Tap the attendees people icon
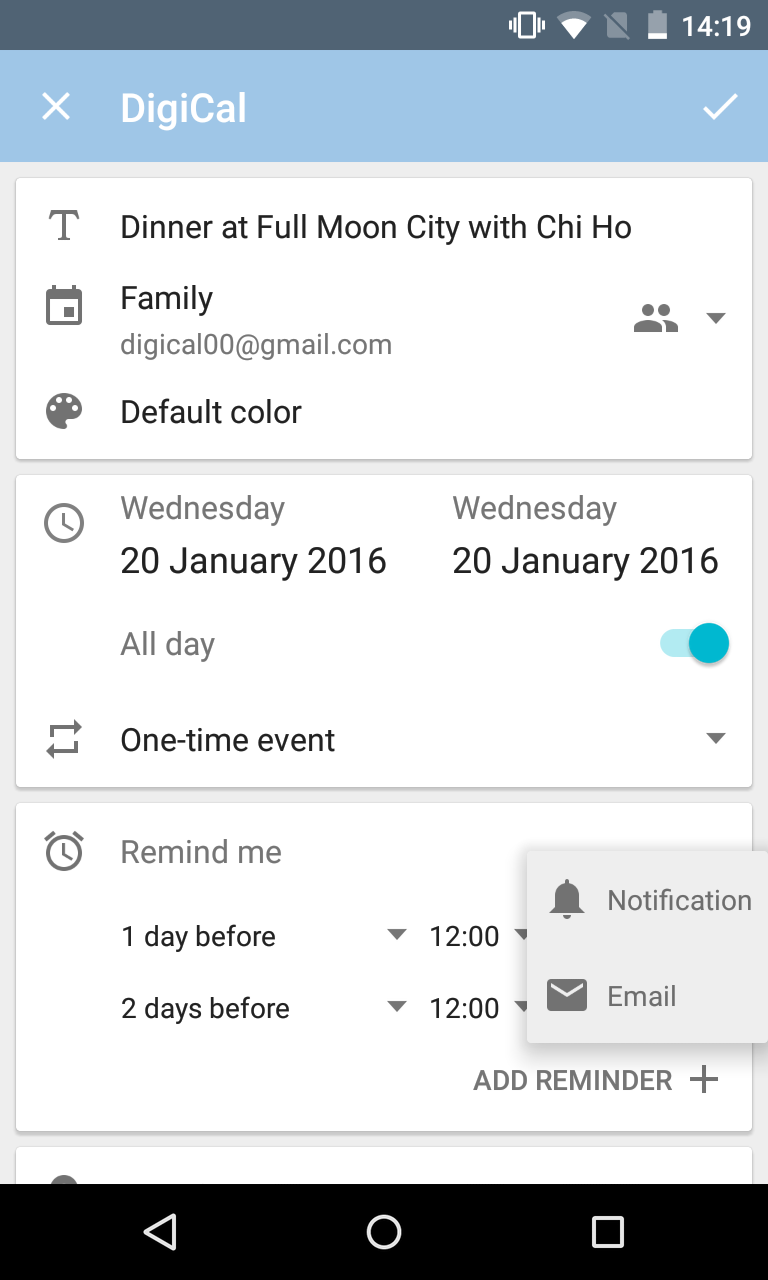Screen dimensions: 768x1280 coord(656,318)
